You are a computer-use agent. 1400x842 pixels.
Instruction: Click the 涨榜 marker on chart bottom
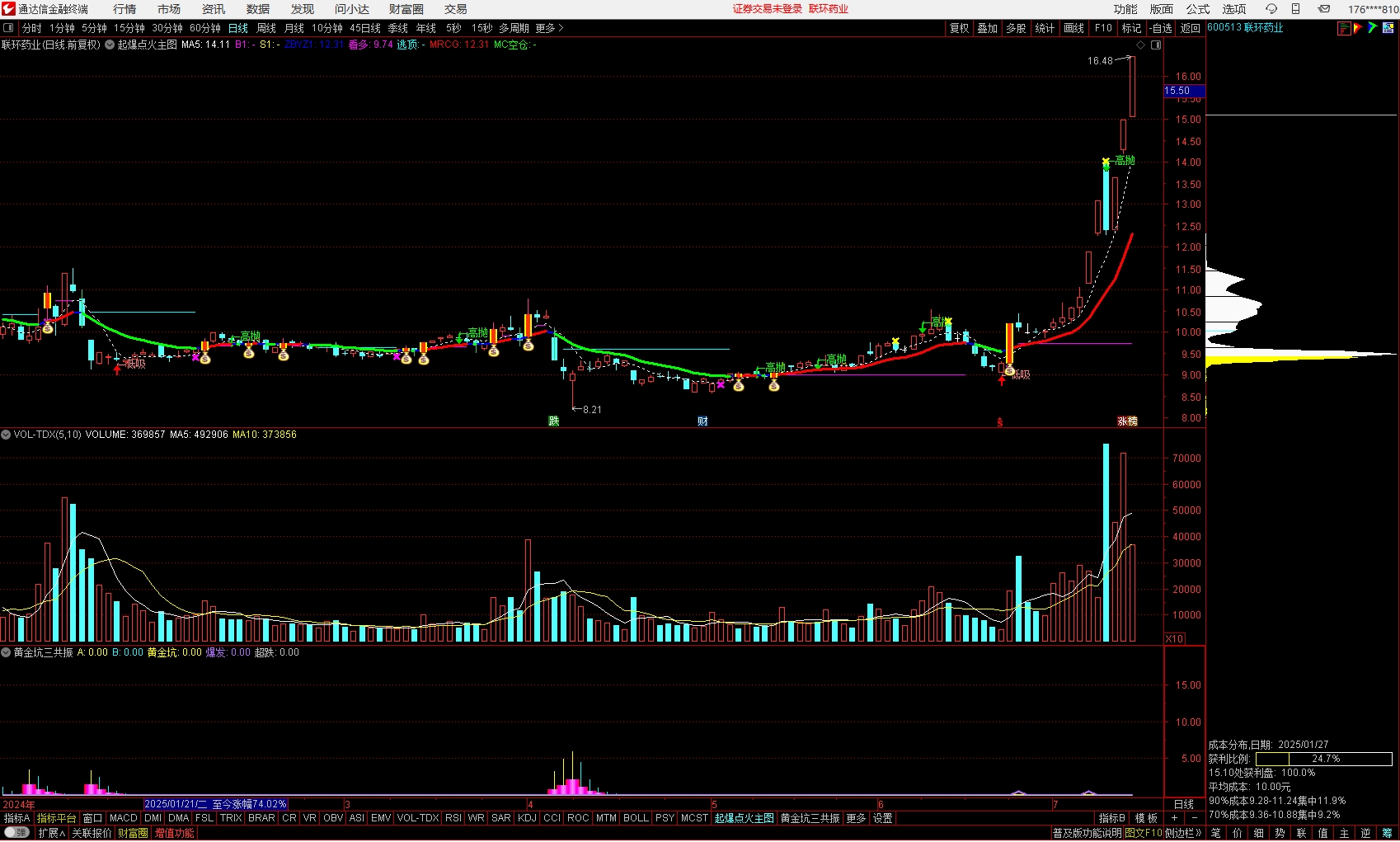tap(1127, 421)
